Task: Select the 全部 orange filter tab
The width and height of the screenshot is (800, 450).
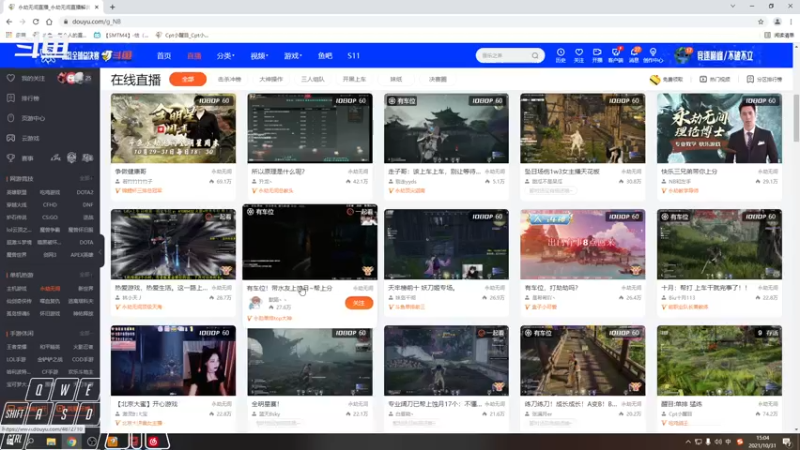Action: (188, 79)
